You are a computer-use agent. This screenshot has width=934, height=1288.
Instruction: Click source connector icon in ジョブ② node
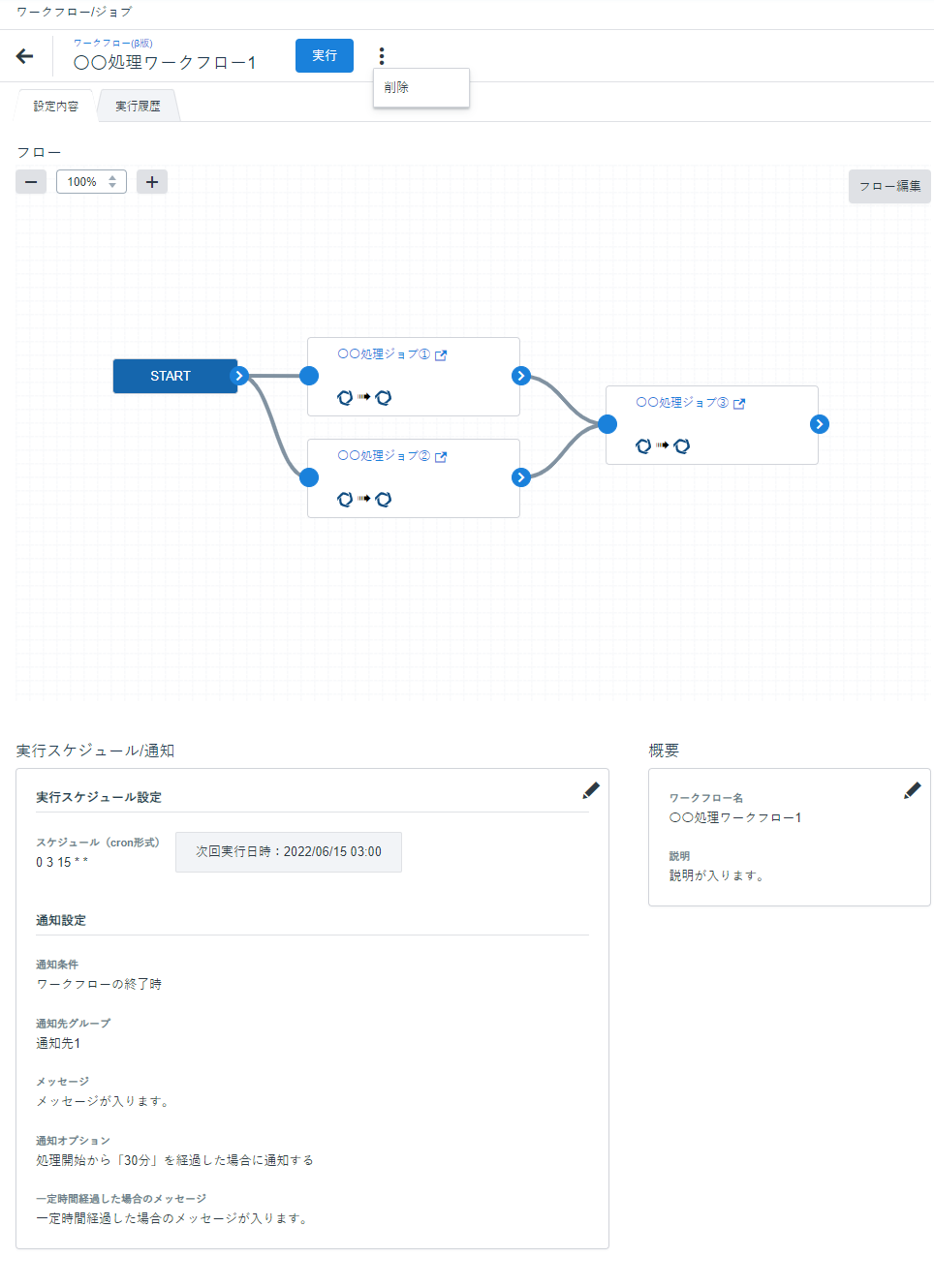click(x=345, y=499)
